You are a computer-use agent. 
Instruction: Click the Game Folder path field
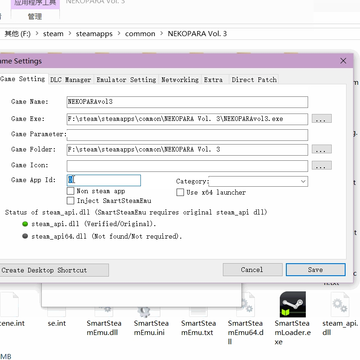pos(187,150)
